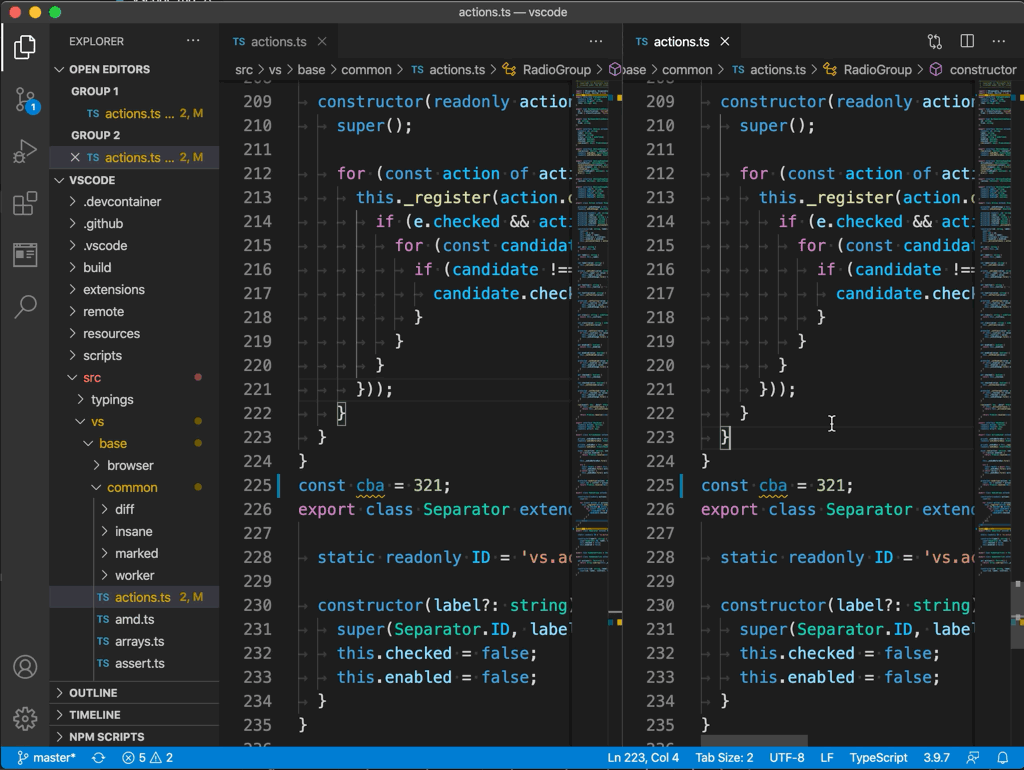Open the Accounts icon
This screenshot has width=1024, height=770.
click(x=25, y=667)
